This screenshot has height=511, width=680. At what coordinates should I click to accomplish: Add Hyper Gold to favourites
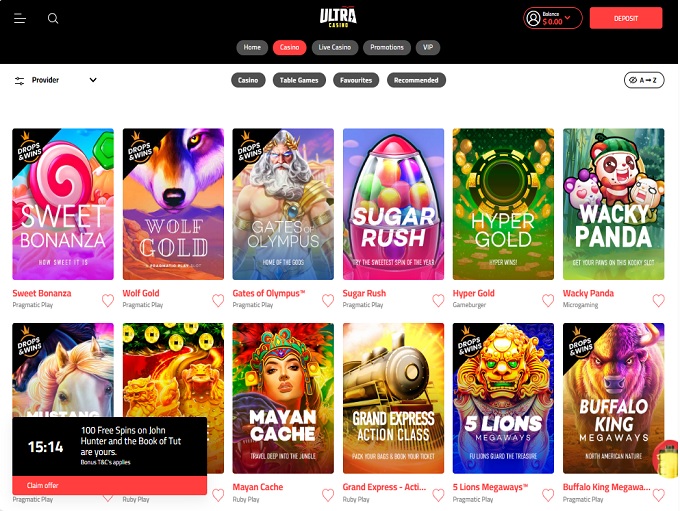point(548,300)
